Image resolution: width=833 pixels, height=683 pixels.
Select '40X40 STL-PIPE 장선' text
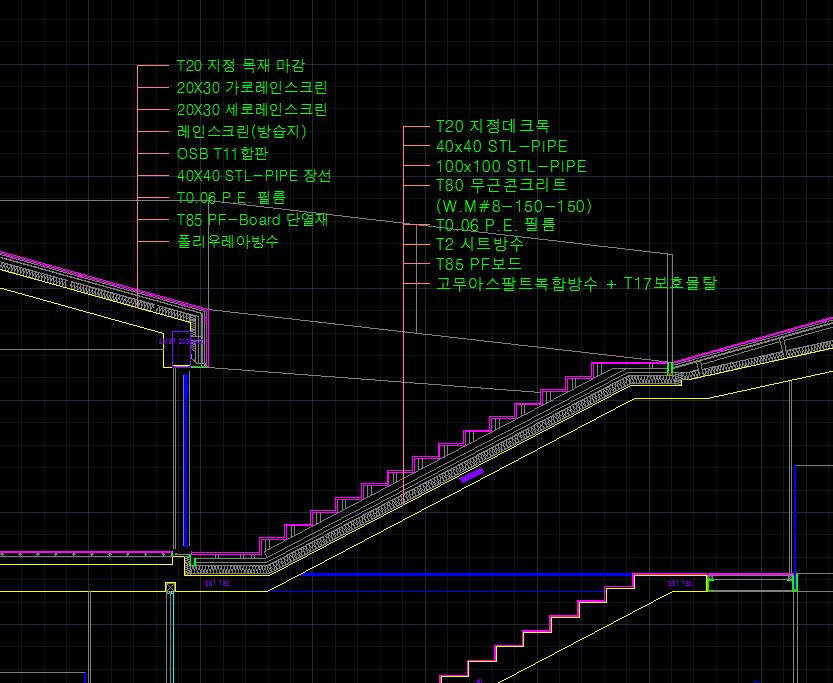(x=253, y=176)
